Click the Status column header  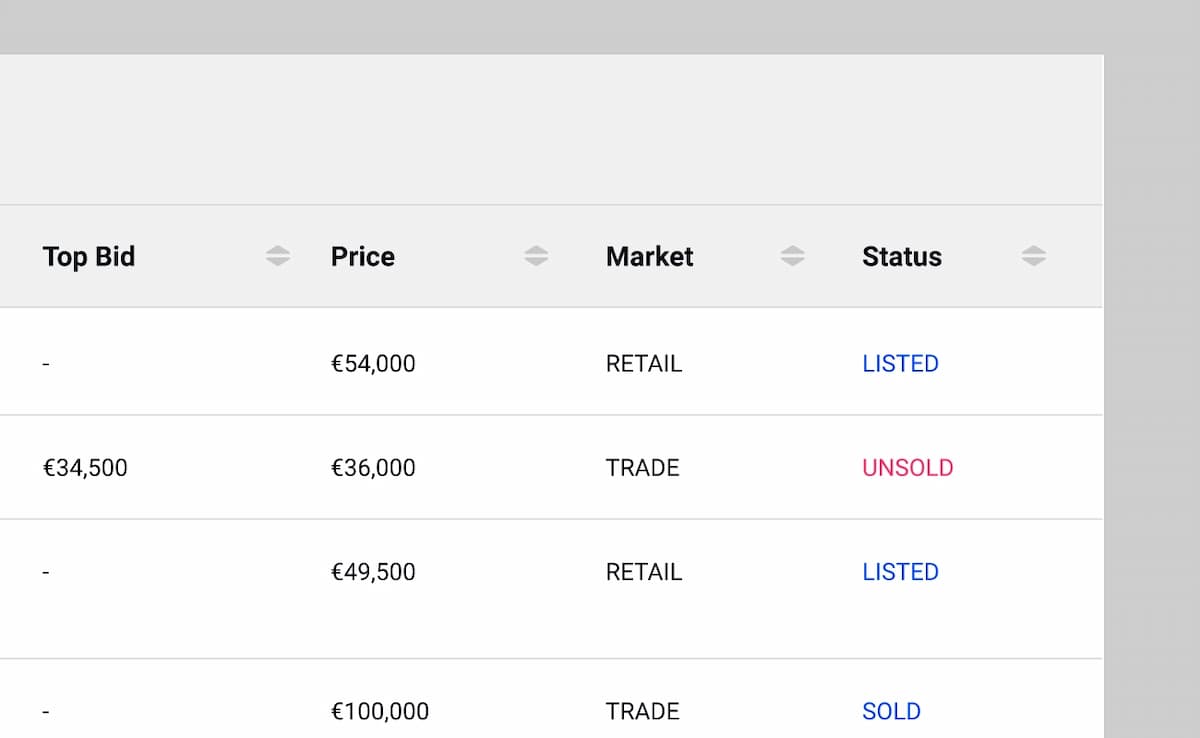coord(901,256)
